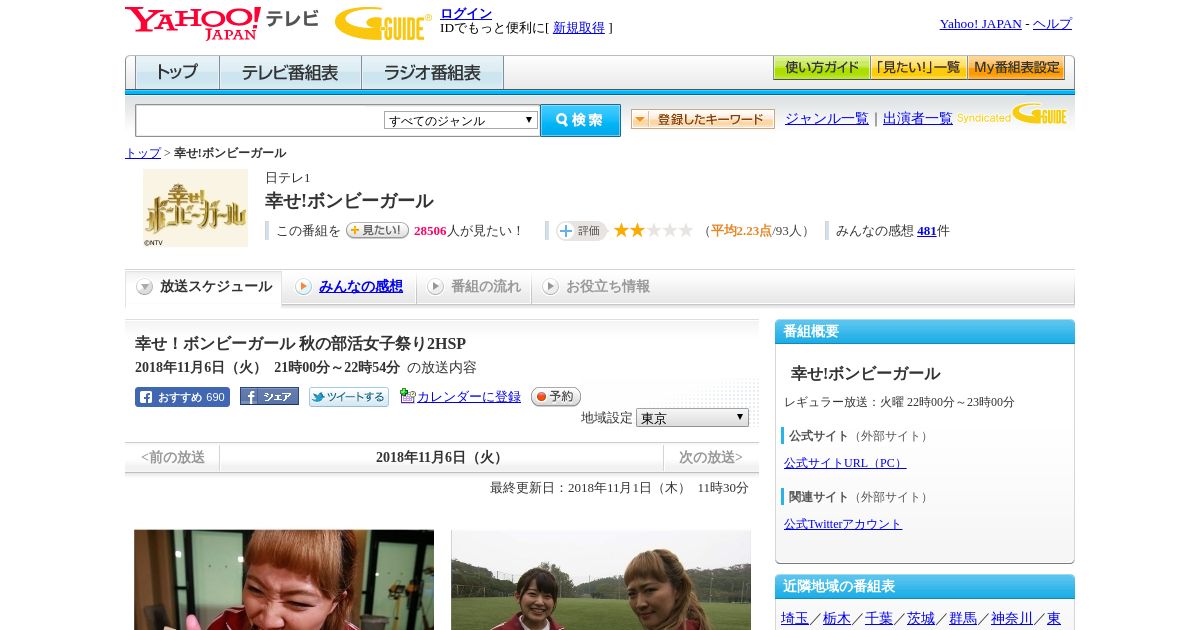Open the 出演者一覧 link
The height and width of the screenshot is (630, 1200).
(x=918, y=118)
